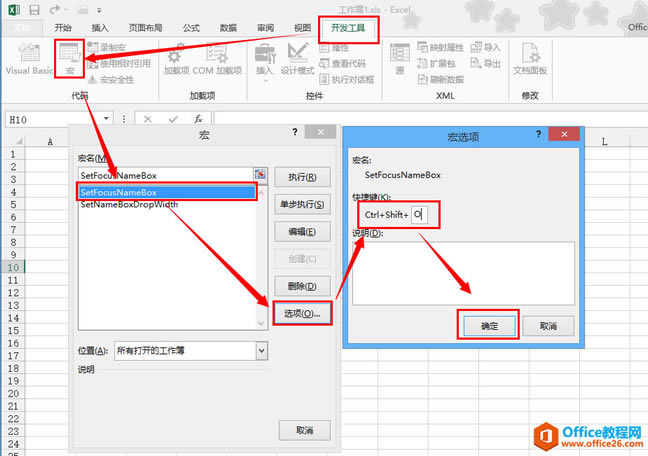Click the macro name input field
The width and height of the screenshot is (648, 456).
tap(166, 175)
